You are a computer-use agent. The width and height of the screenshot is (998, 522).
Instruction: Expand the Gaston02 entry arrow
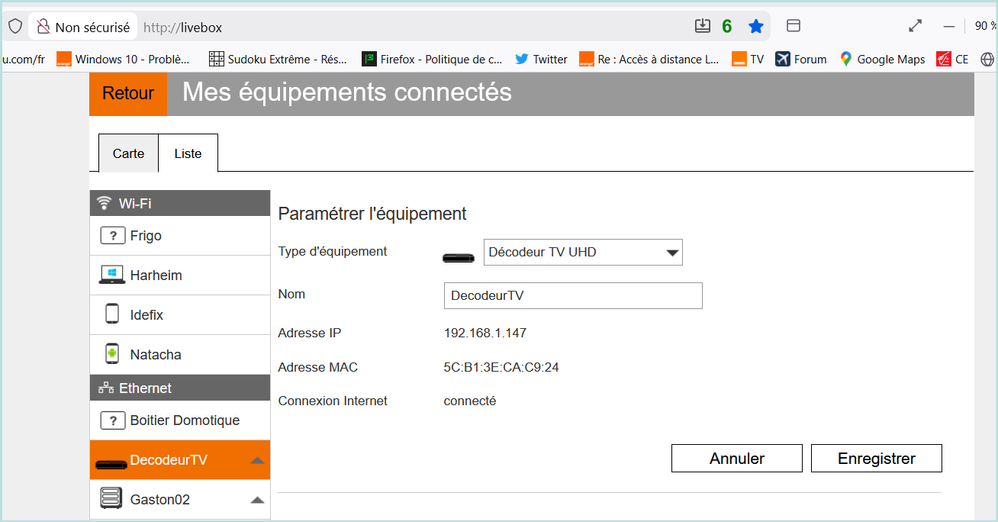pyautogui.click(x=257, y=499)
